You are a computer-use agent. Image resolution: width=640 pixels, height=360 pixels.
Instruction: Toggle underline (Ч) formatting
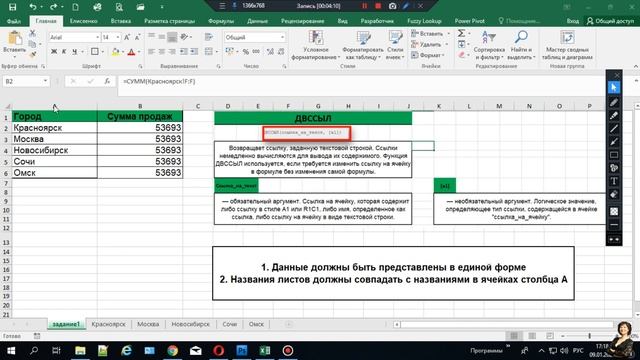coord(74,51)
